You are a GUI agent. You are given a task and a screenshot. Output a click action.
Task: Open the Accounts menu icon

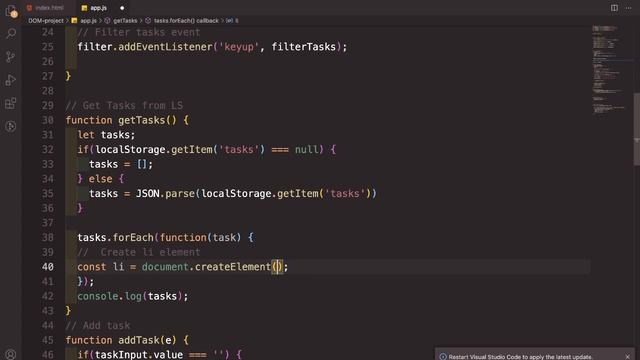(11, 354)
